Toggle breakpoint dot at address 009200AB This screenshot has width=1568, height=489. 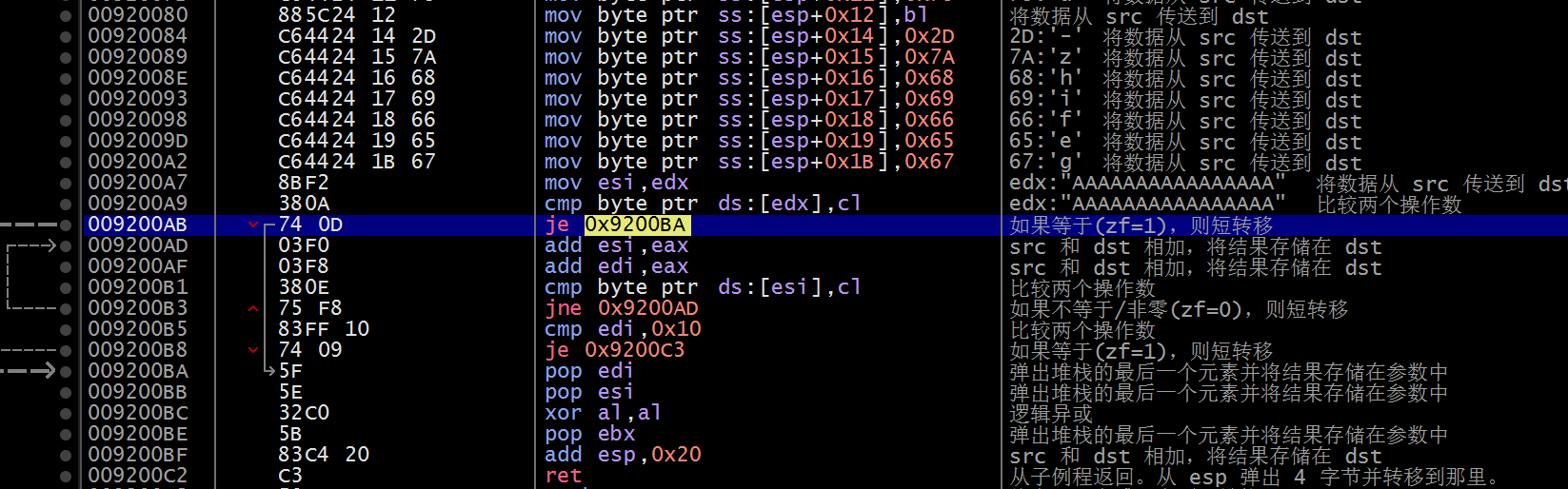(x=66, y=225)
